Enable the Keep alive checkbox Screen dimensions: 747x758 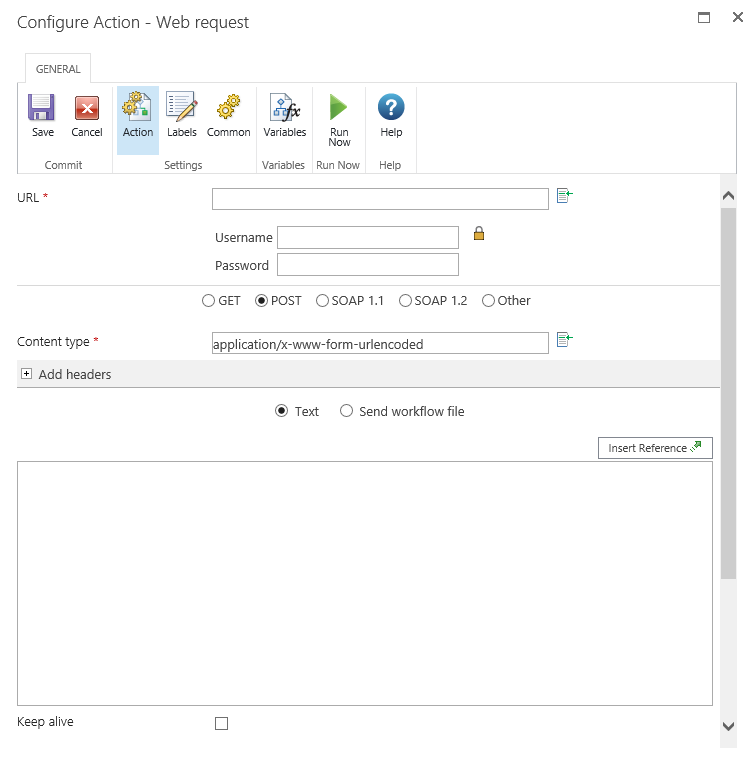[x=222, y=723]
